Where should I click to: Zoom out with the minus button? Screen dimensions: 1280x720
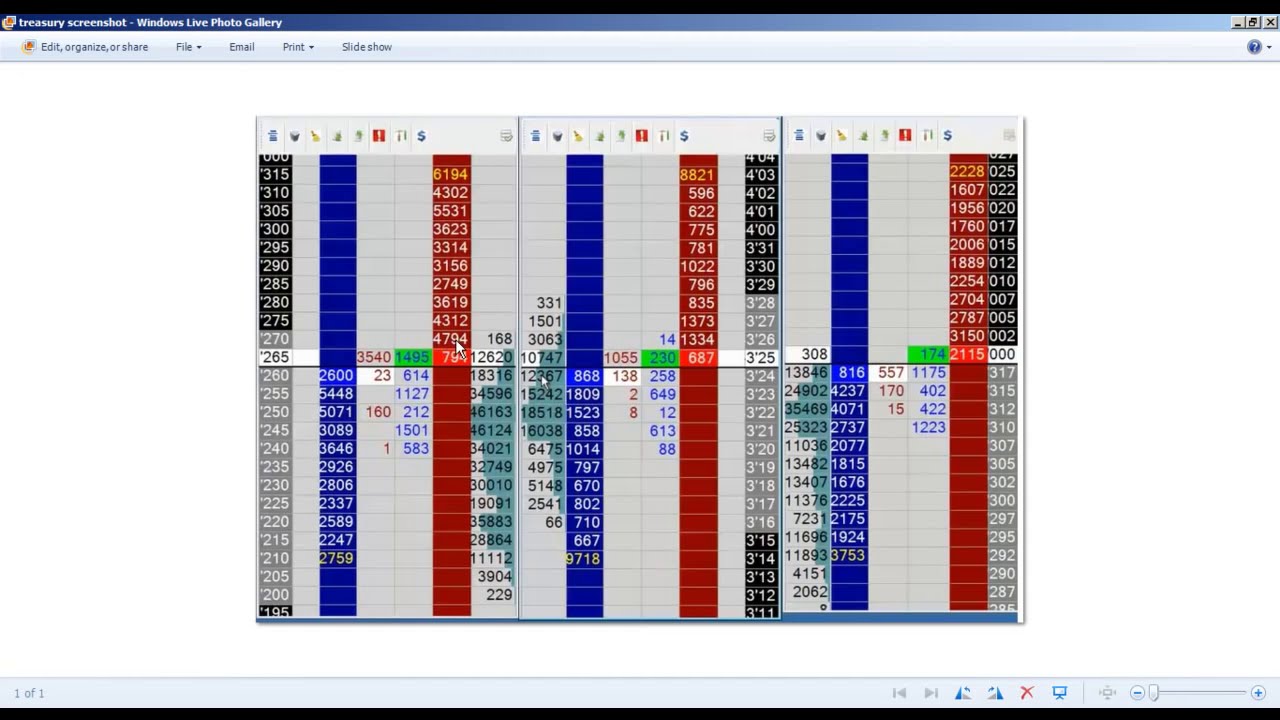tap(1137, 693)
